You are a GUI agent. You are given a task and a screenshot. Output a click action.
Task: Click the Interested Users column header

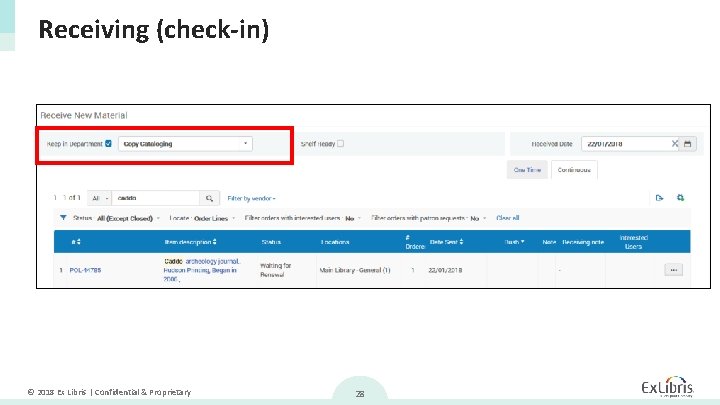tap(634, 242)
